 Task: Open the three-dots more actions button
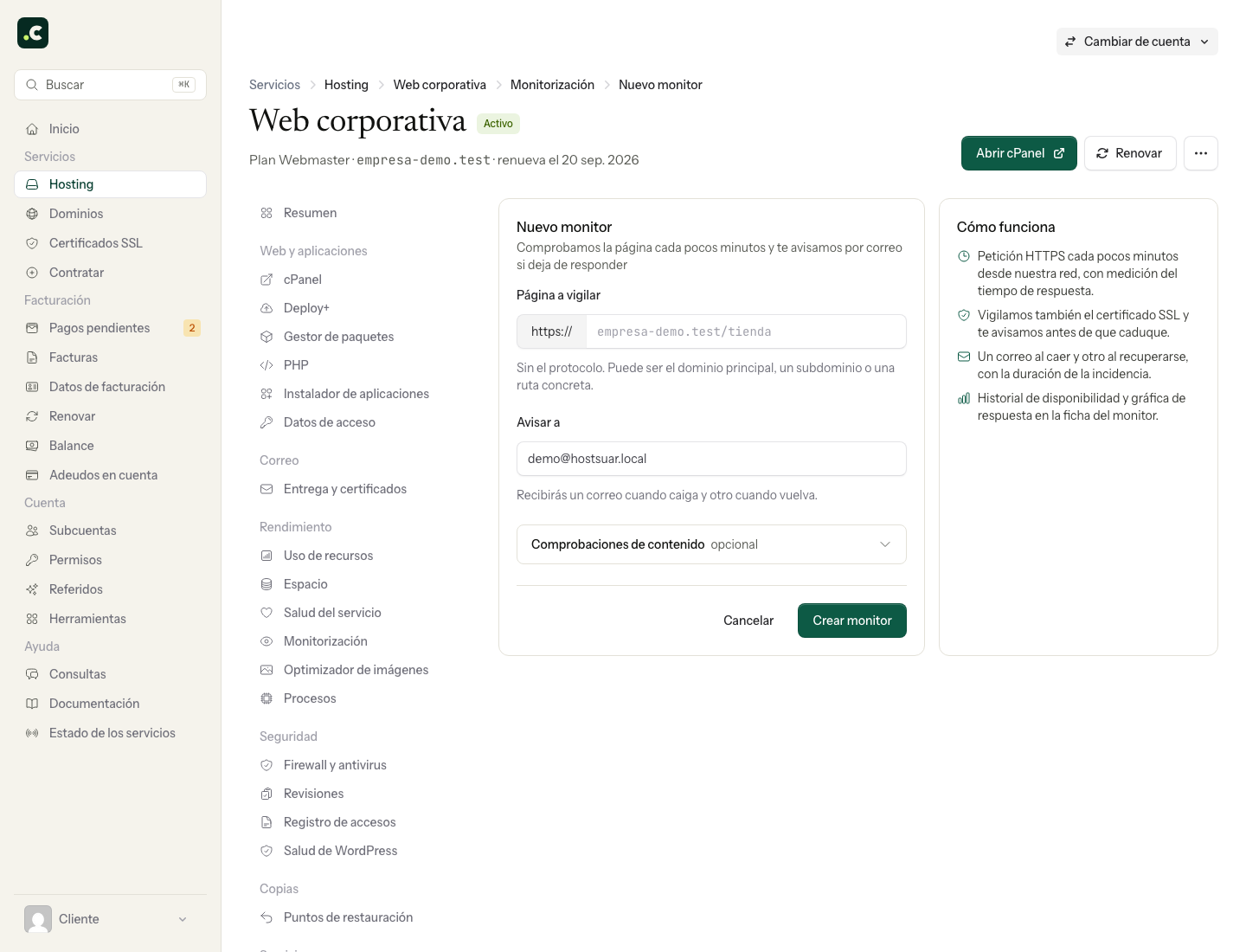coord(1201,153)
